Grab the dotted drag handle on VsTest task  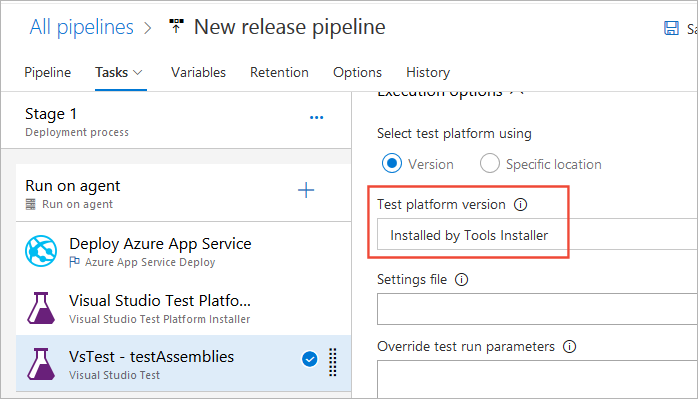pos(333,362)
